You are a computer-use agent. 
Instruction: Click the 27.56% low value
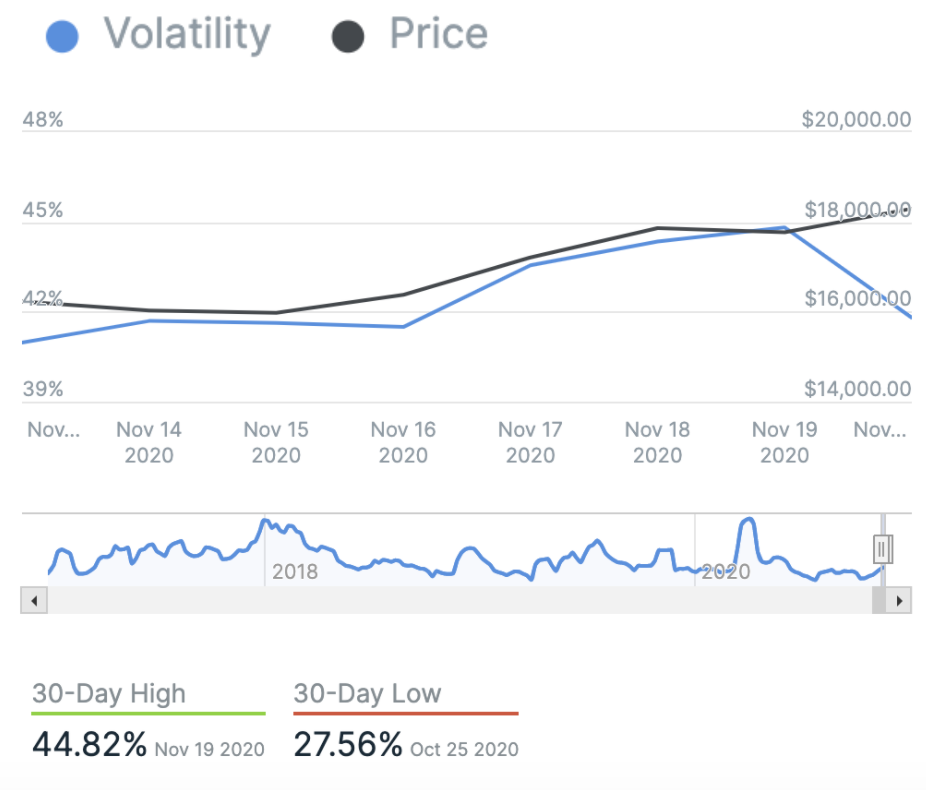point(348,745)
